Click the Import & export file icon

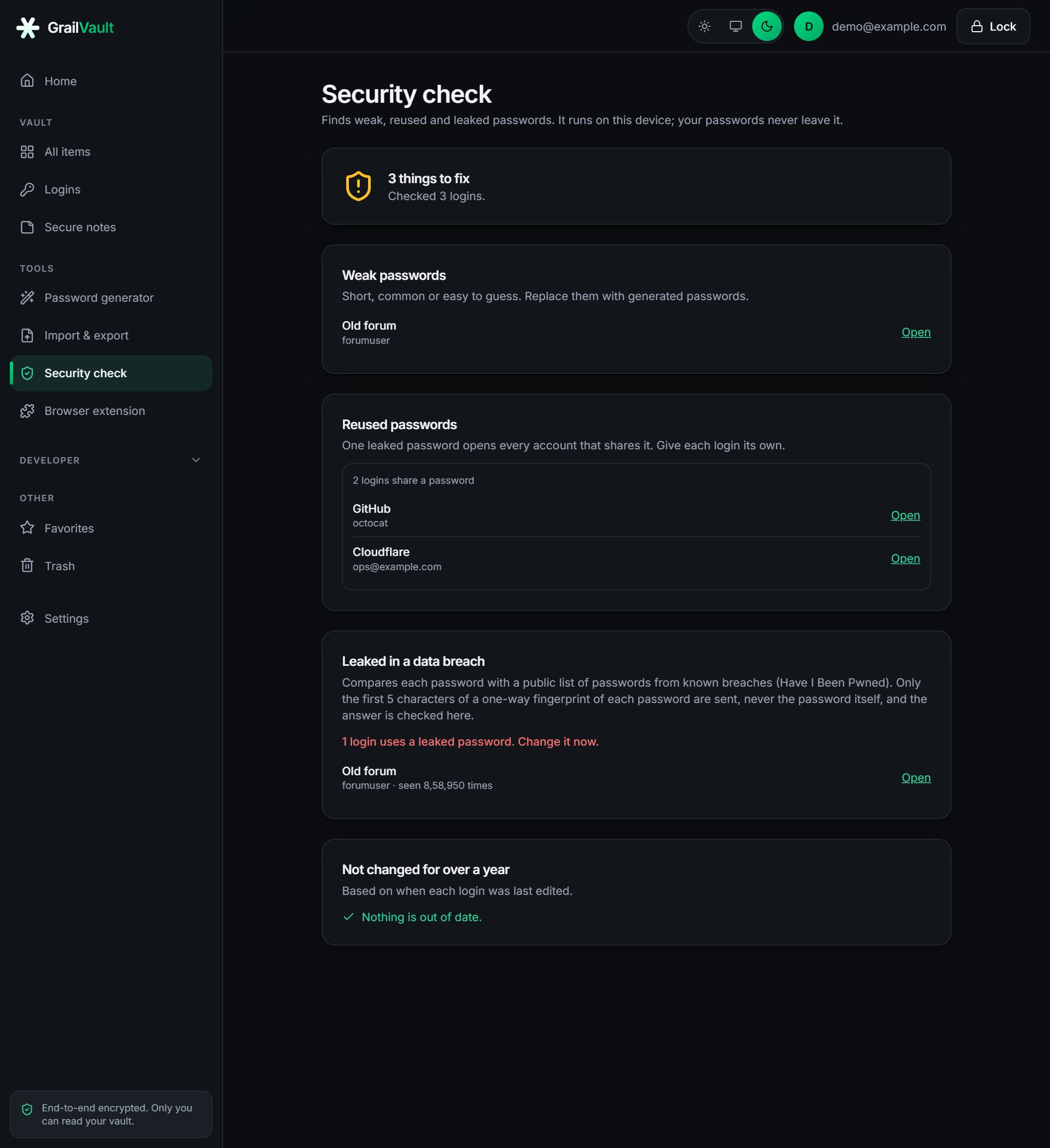(x=27, y=336)
